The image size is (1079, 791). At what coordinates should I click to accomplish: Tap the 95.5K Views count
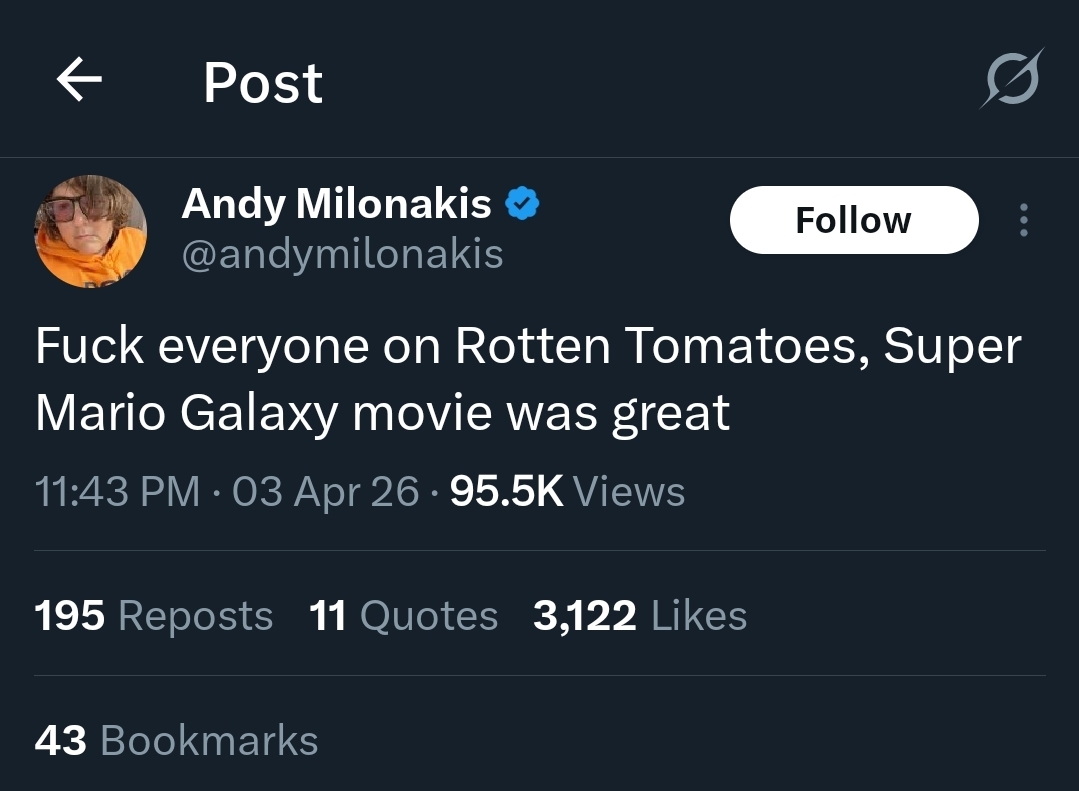click(x=567, y=492)
